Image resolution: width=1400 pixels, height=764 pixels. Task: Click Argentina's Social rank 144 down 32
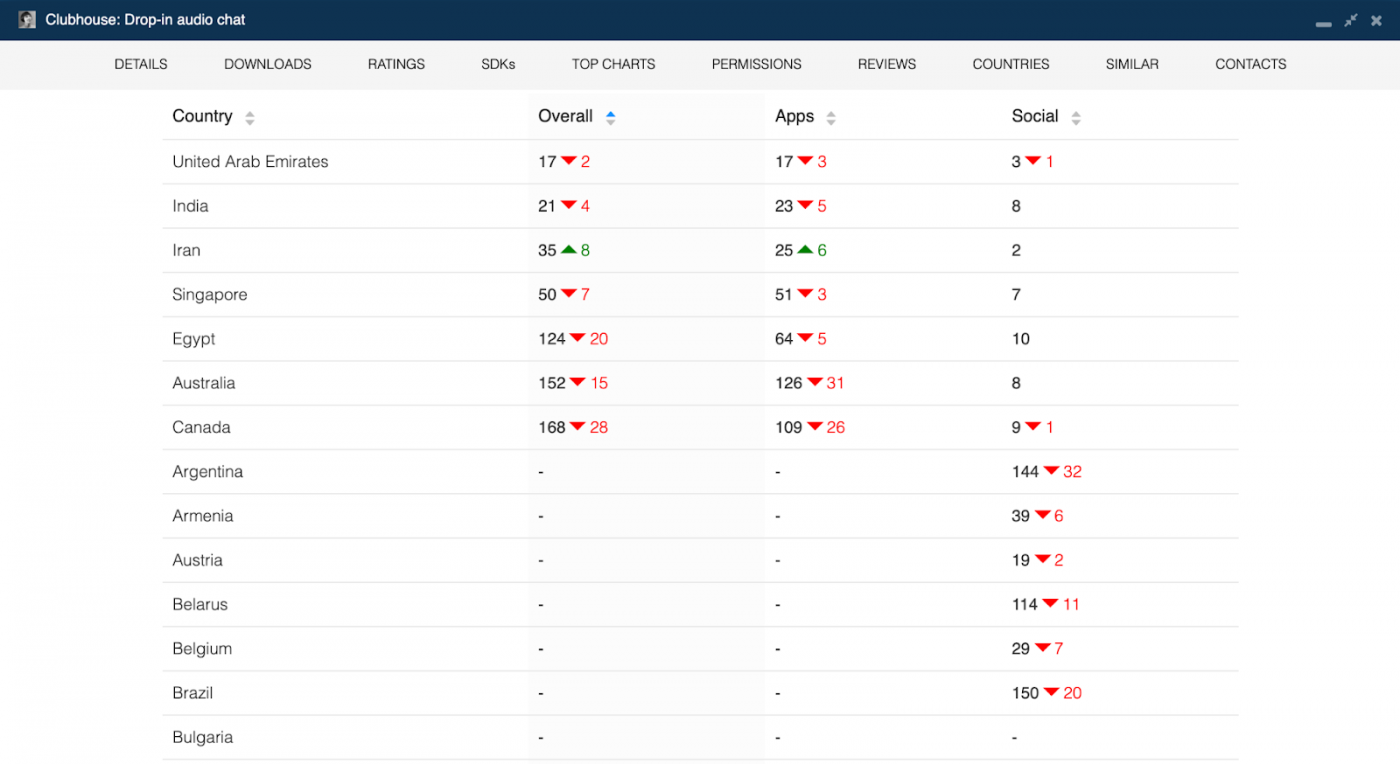[x=1047, y=472]
